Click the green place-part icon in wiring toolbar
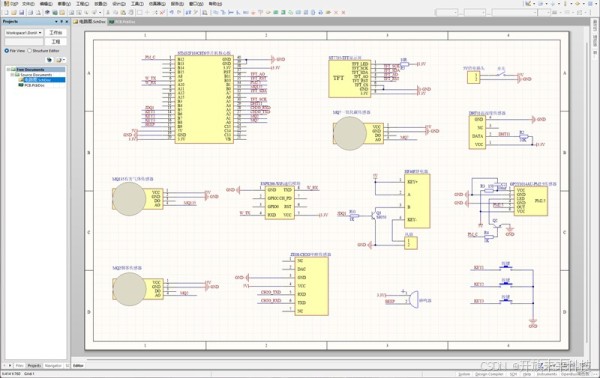This screenshot has height=378, width=600. coord(276,12)
